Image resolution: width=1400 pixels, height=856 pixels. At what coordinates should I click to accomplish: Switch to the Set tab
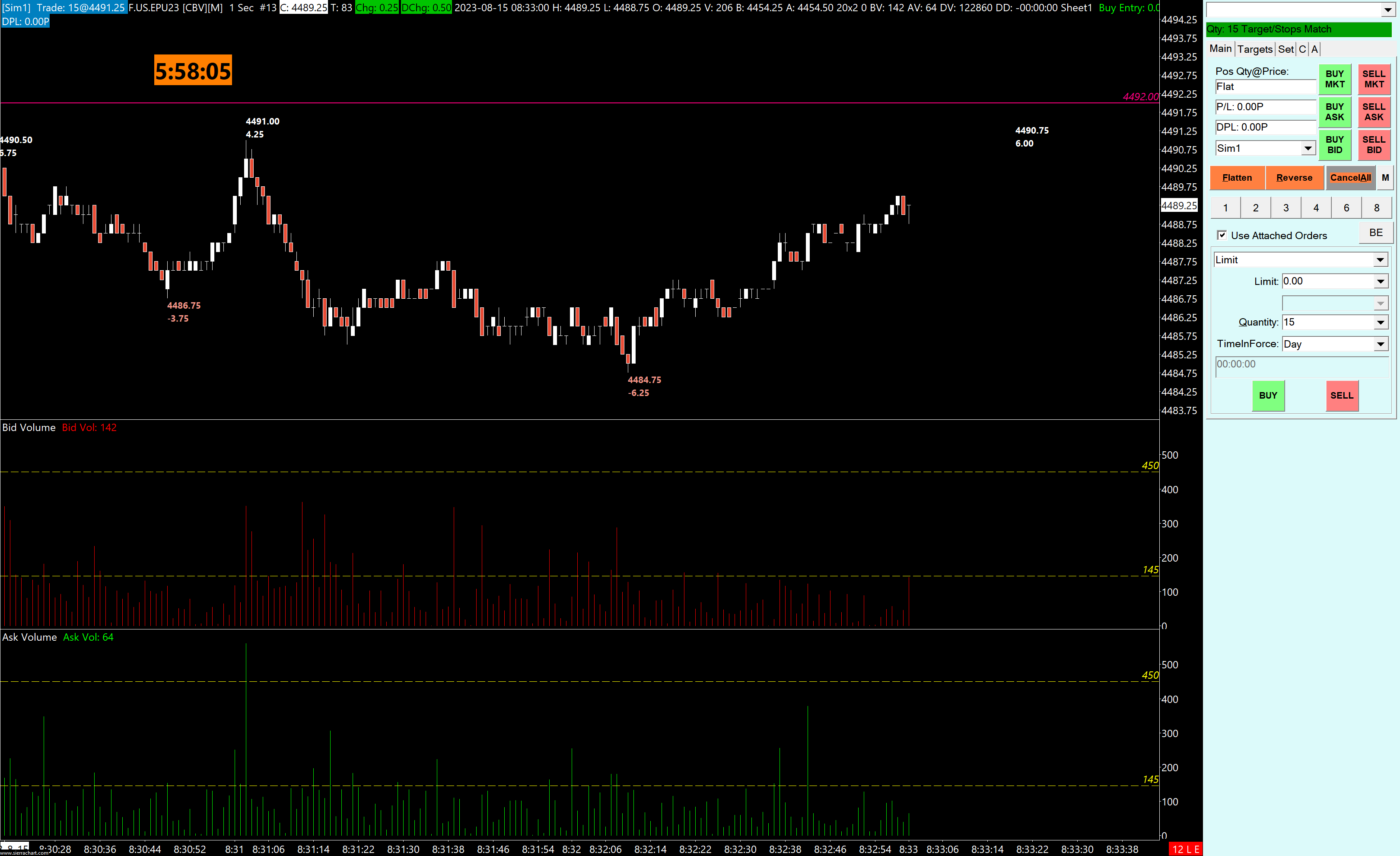tap(1285, 49)
